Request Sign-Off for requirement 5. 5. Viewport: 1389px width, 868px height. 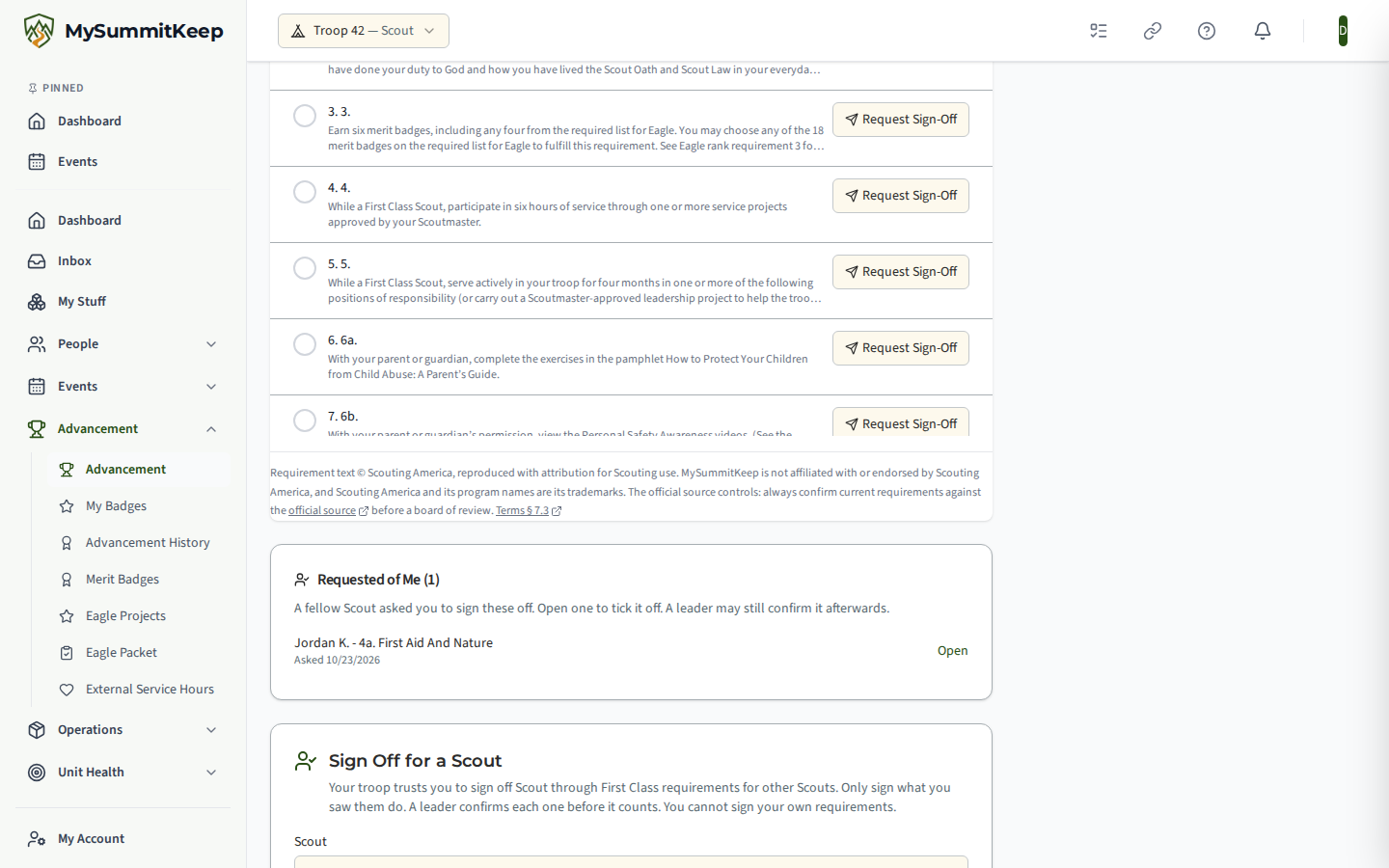tap(901, 272)
